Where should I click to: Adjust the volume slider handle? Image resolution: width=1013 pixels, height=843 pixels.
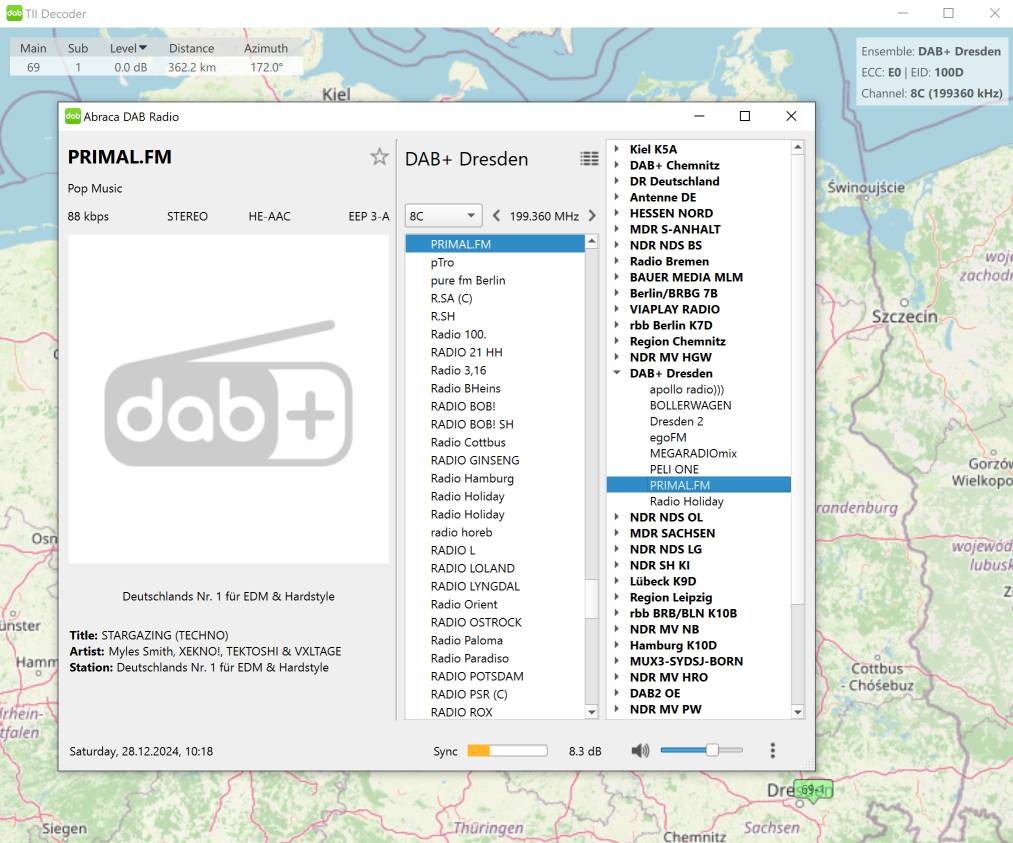(712, 750)
